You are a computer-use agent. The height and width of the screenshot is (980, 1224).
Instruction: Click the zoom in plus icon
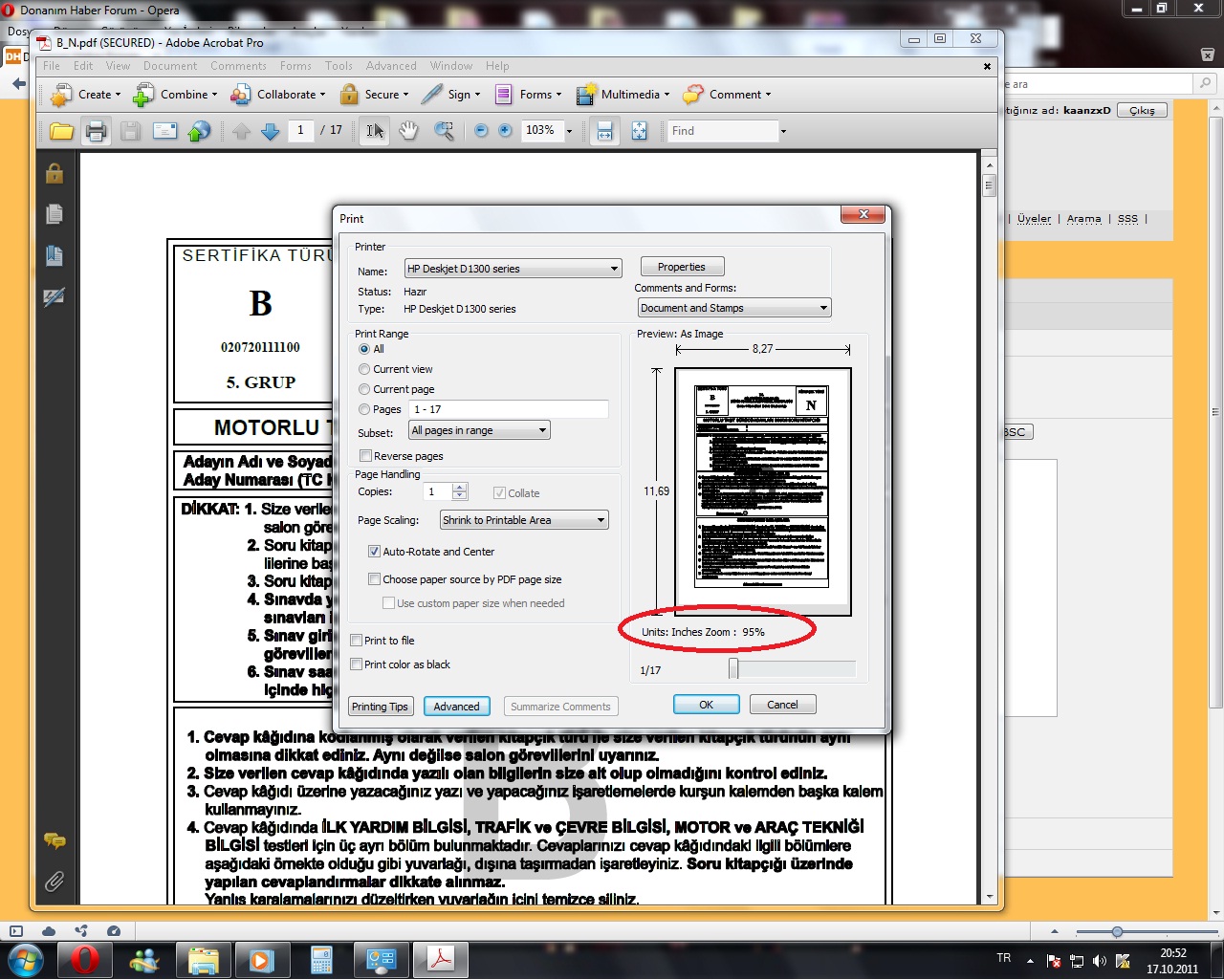pyautogui.click(x=505, y=131)
